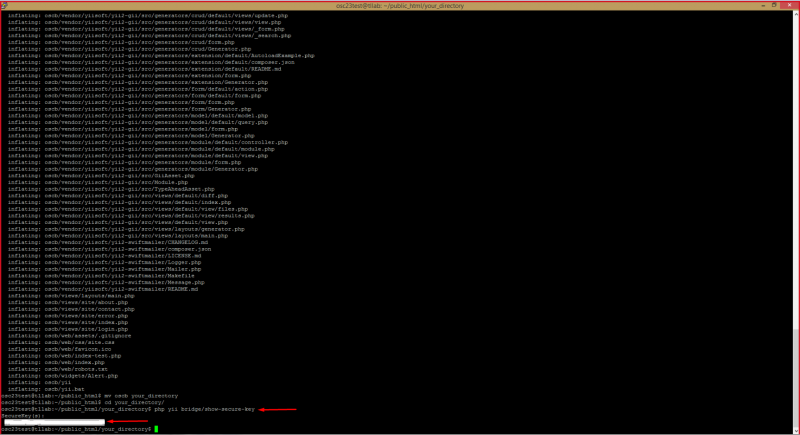Click the scrollbar up arrow
Viewport: 800px width, 435px height.
[795, 14]
